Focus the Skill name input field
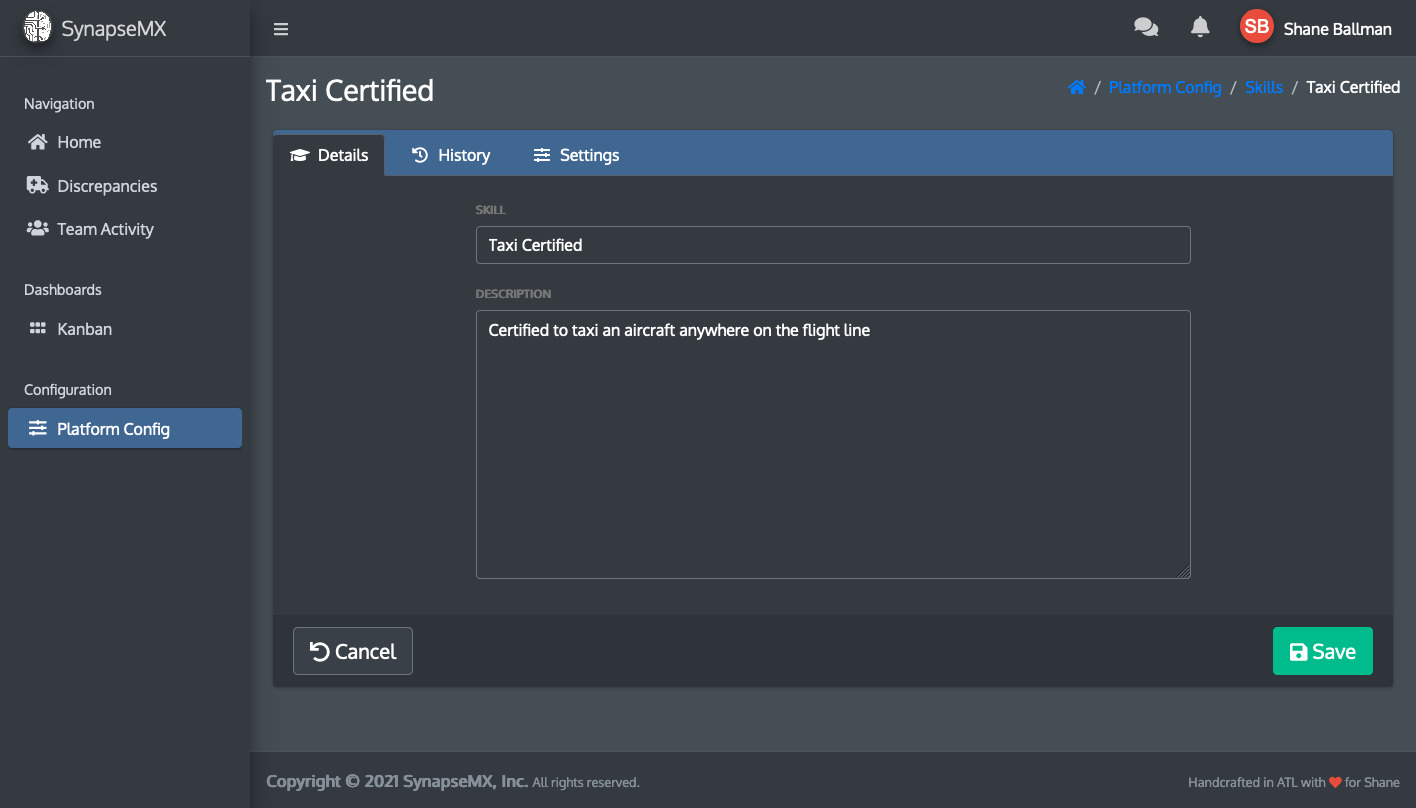 coord(833,245)
